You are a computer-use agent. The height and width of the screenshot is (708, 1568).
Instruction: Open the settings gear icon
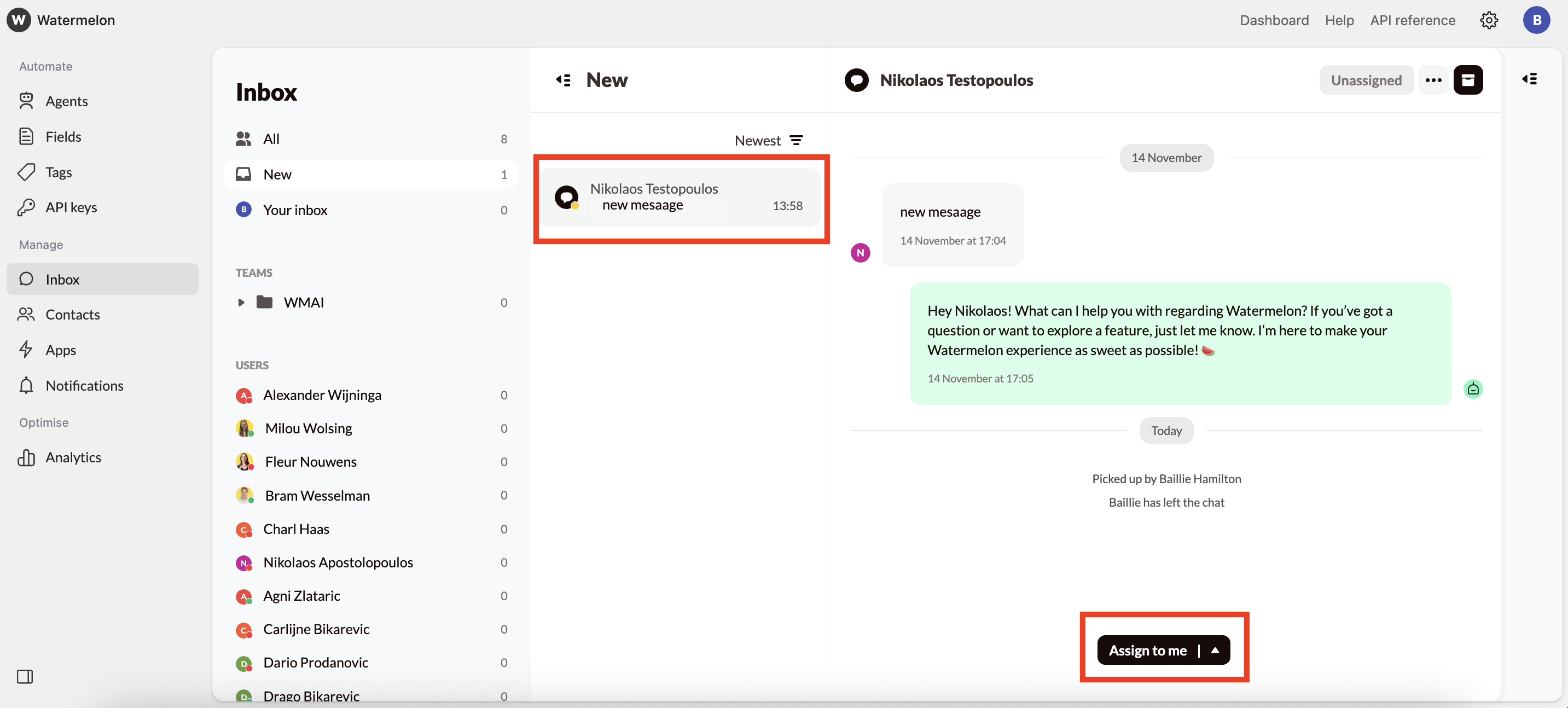click(1488, 20)
